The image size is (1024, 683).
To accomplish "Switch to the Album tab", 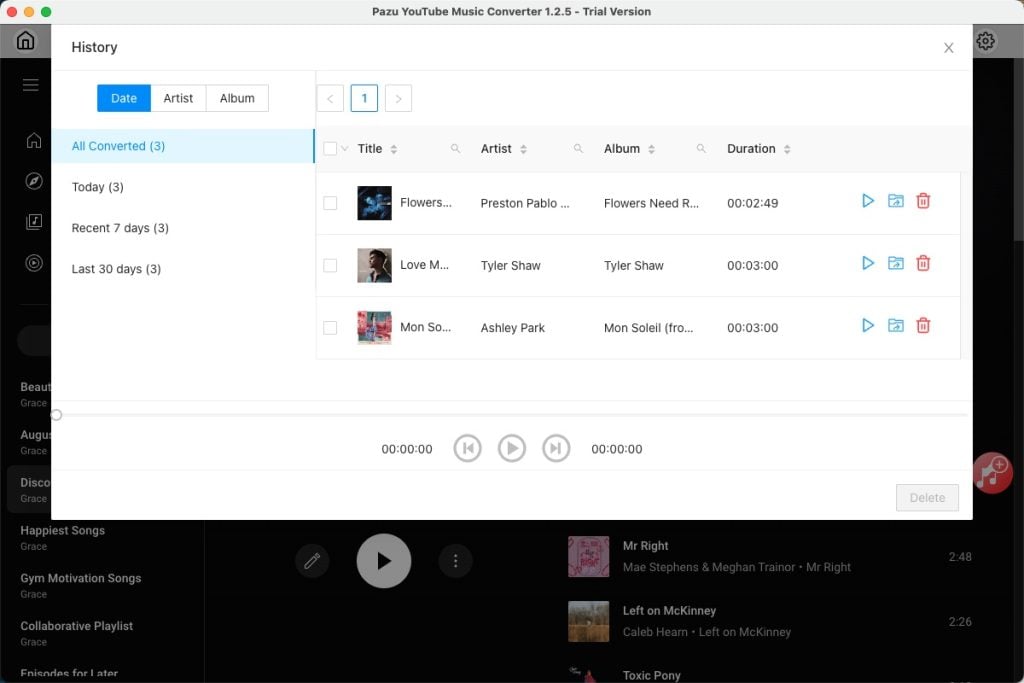I will pyautogui.click(x=237, y=98).
